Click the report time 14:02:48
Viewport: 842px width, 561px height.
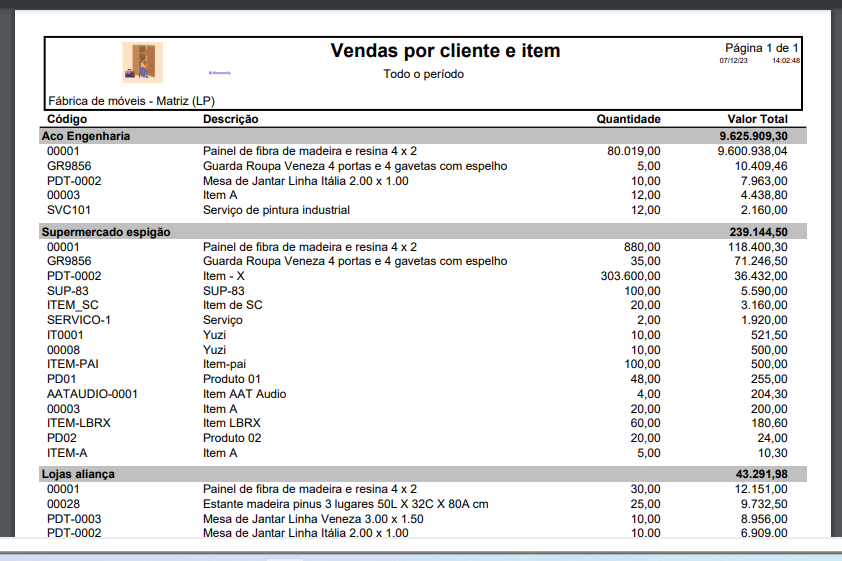pos(786,61)
